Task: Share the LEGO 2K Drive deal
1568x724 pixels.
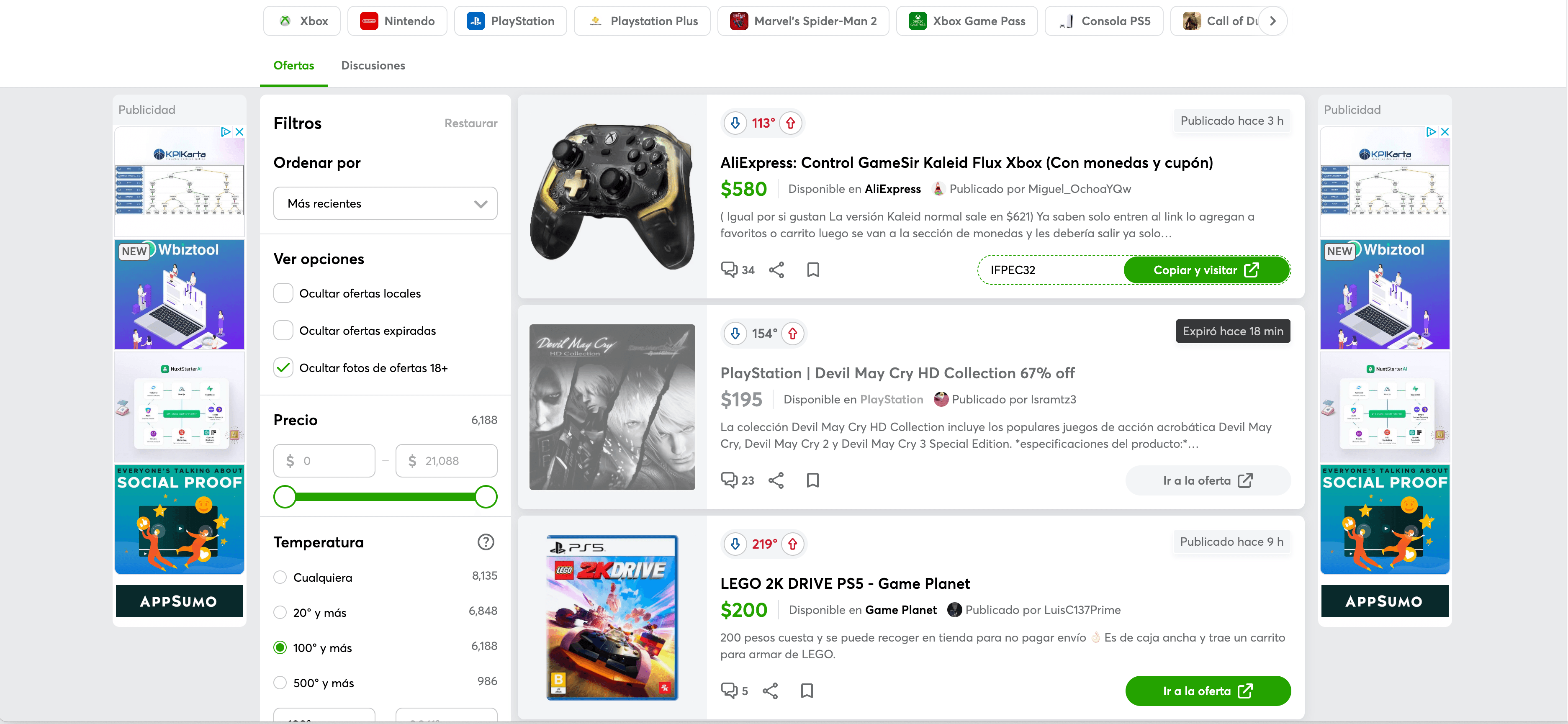Action: tap(770, 691)
